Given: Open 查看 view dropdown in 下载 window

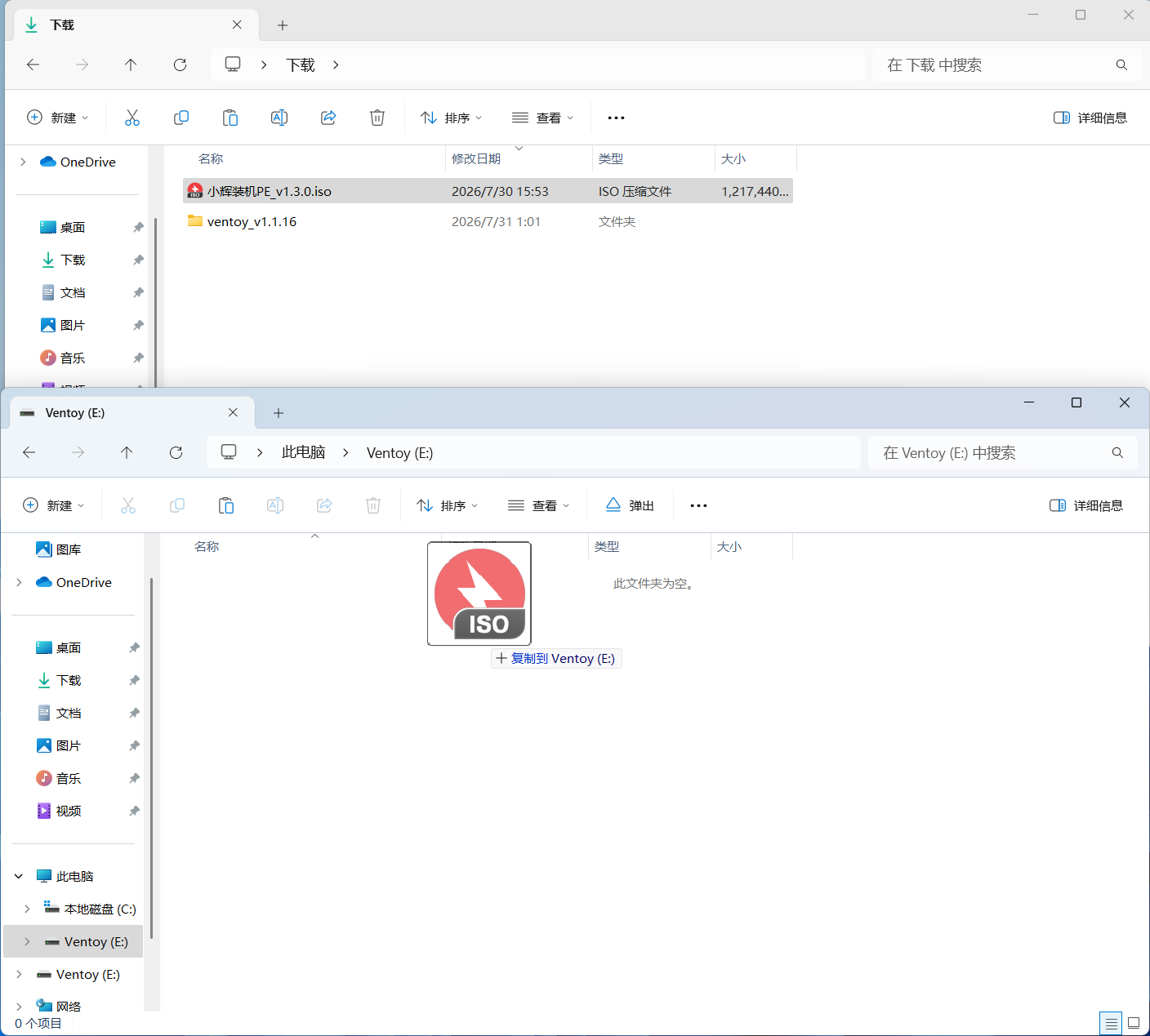Looking at the screenshot, I should (543, 118).
